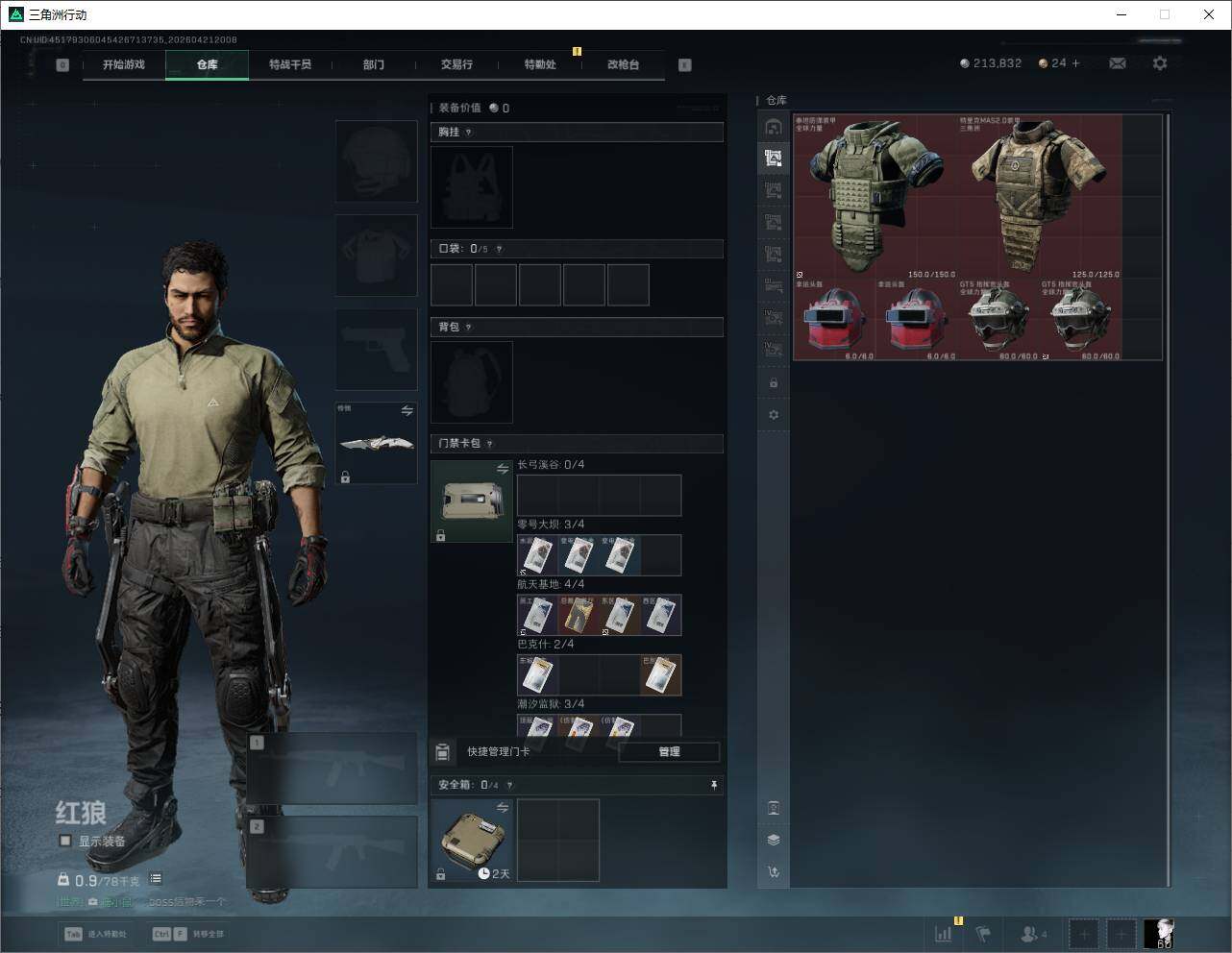Add more currency with the plus next to 24
This screenshot has width=1232, height=953.
point(1075,63)
